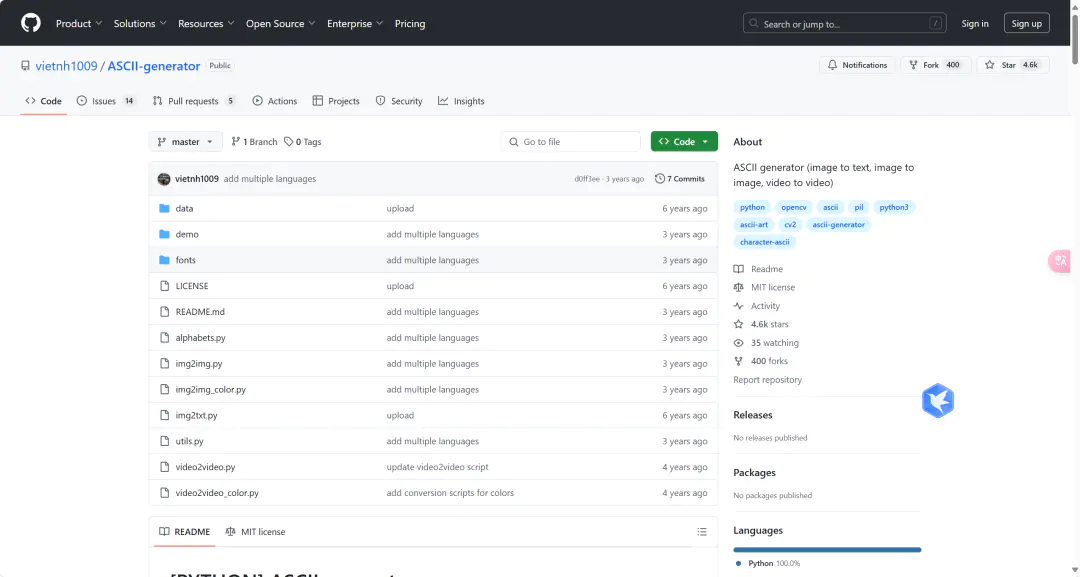Open the 0 Tags link
Image resolution: width=1080 pixels, height=577 pixels.
[303, 142]
